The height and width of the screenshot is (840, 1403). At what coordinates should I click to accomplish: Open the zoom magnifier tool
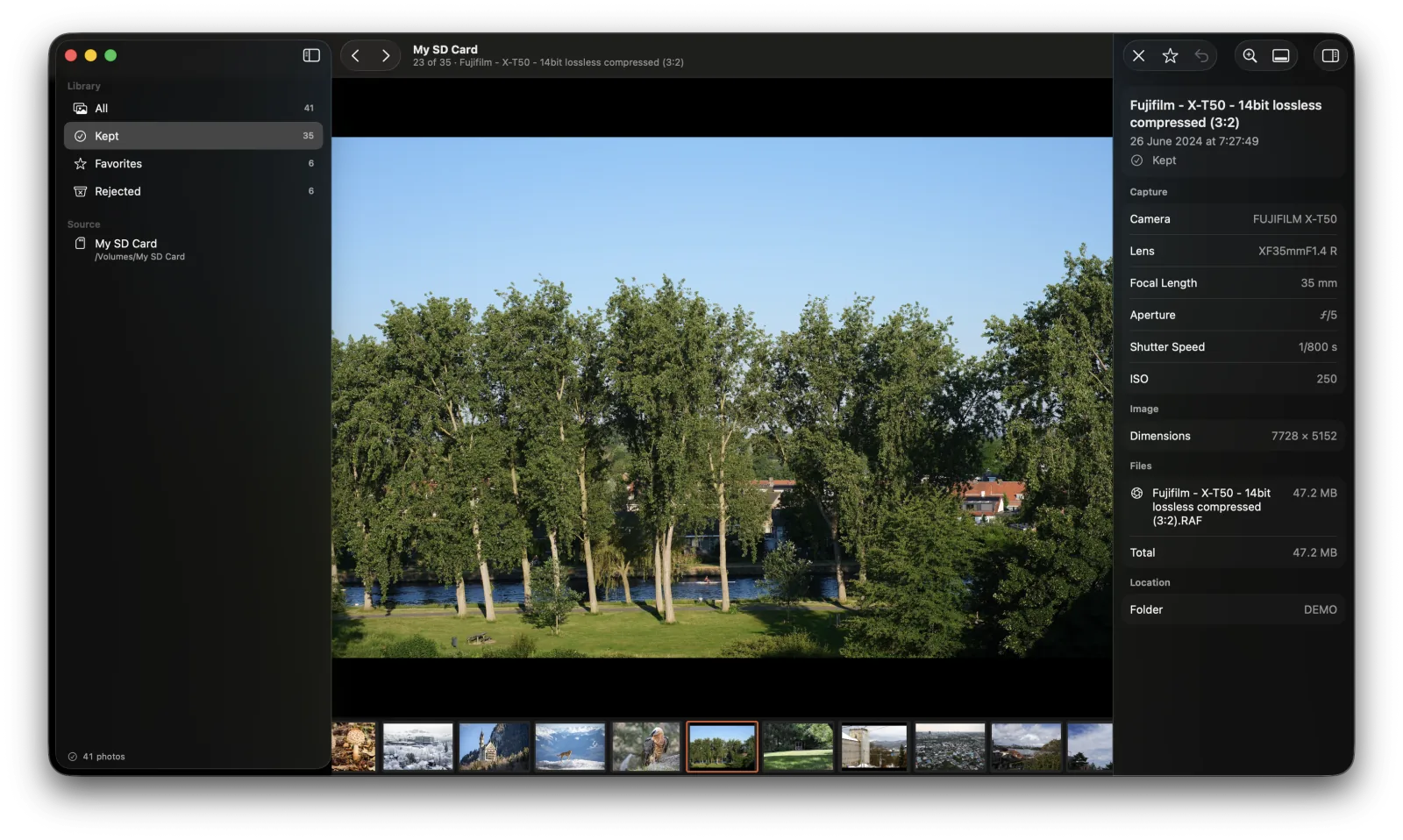point(1250,55)
